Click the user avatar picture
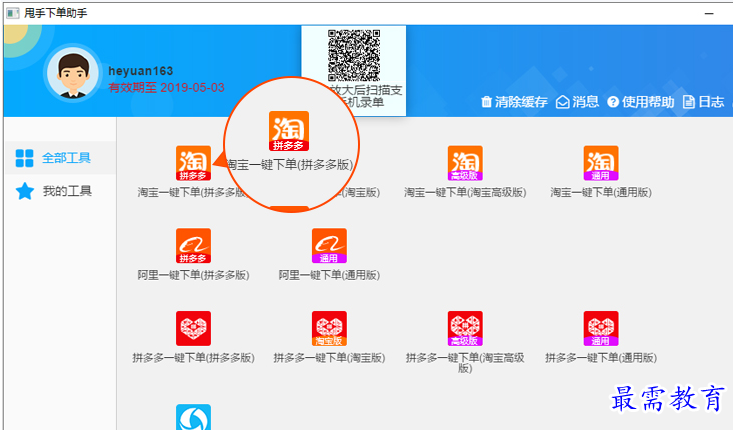Screen dimensions: 733x430 [x=73, y=73]
